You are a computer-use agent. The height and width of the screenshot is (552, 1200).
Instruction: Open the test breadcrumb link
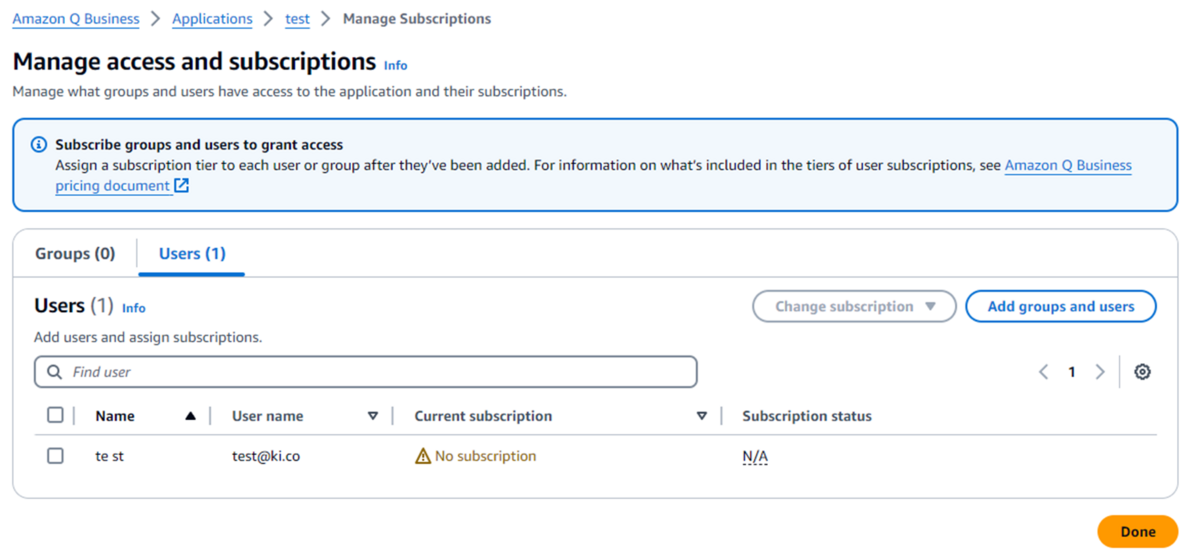[x=297, y=19]
